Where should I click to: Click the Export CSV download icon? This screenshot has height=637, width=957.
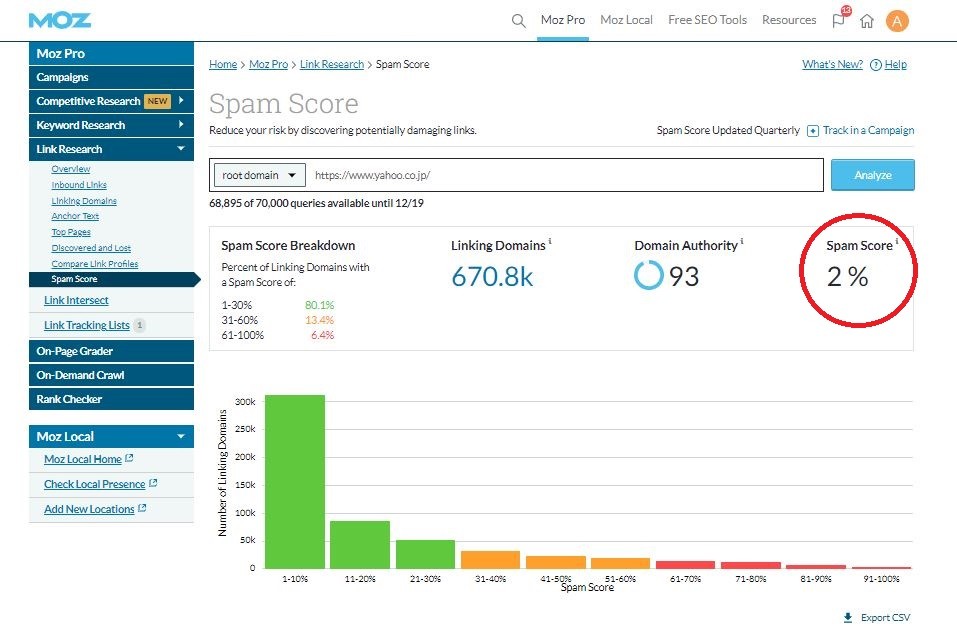tap(848, 617)
